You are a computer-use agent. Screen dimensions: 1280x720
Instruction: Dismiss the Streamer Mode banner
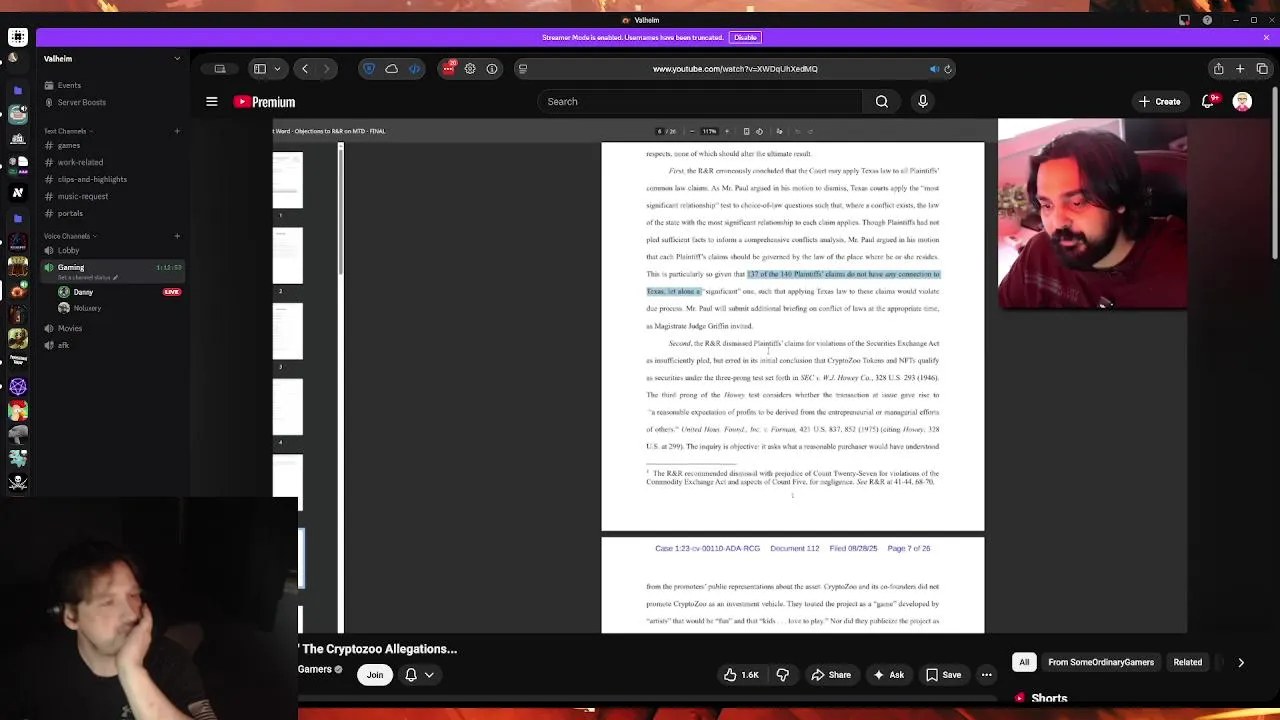(1266, 37)
